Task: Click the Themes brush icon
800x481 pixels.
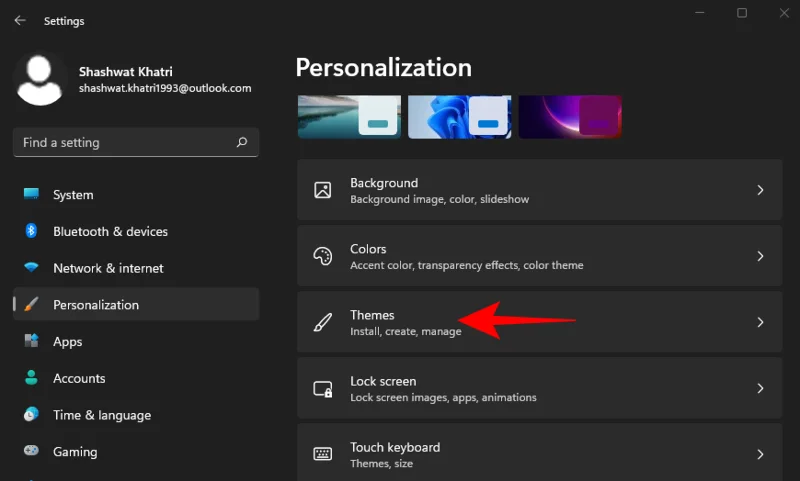Action: click(x=322, y=322)
